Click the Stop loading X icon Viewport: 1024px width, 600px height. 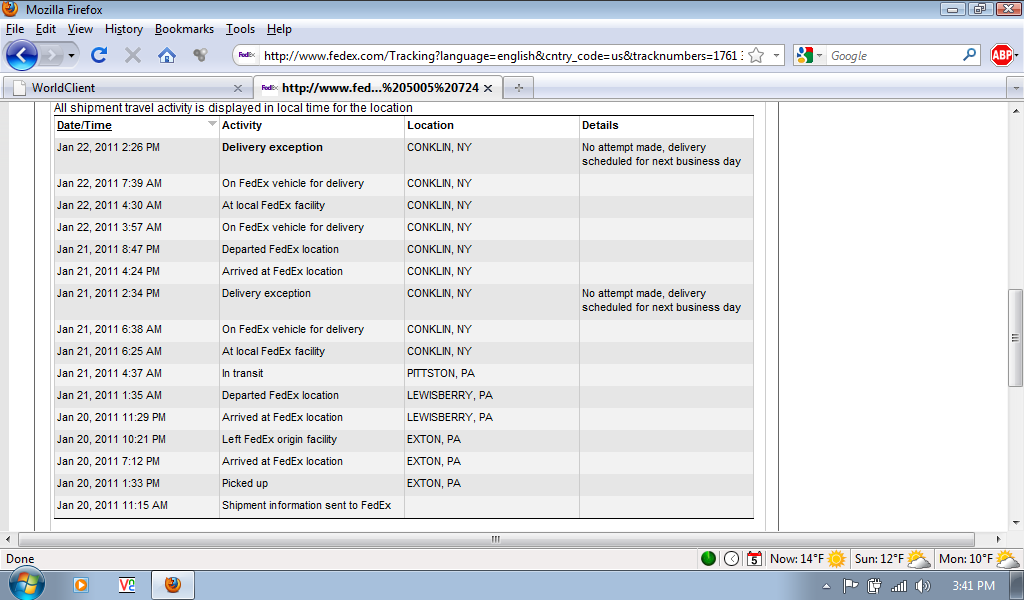(133, 55)
